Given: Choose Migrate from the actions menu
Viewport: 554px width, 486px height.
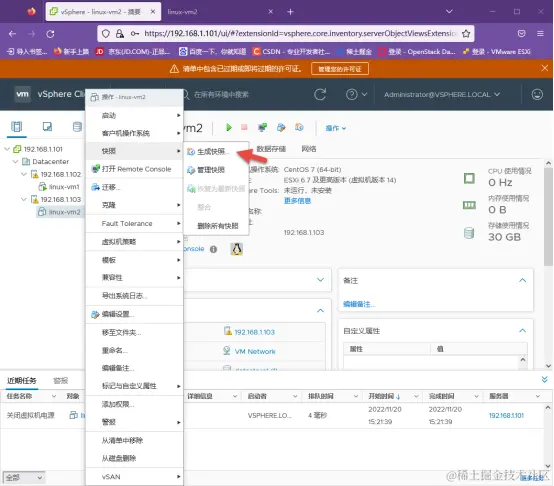Looking at the screenshot, I should point(134,187).
